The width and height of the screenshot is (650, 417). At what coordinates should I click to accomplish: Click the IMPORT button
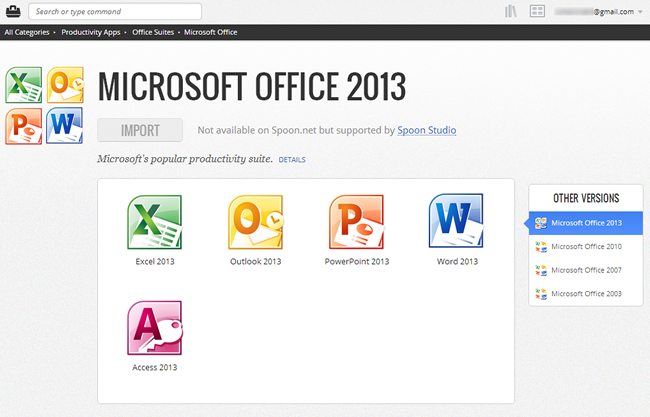point(140,130)
